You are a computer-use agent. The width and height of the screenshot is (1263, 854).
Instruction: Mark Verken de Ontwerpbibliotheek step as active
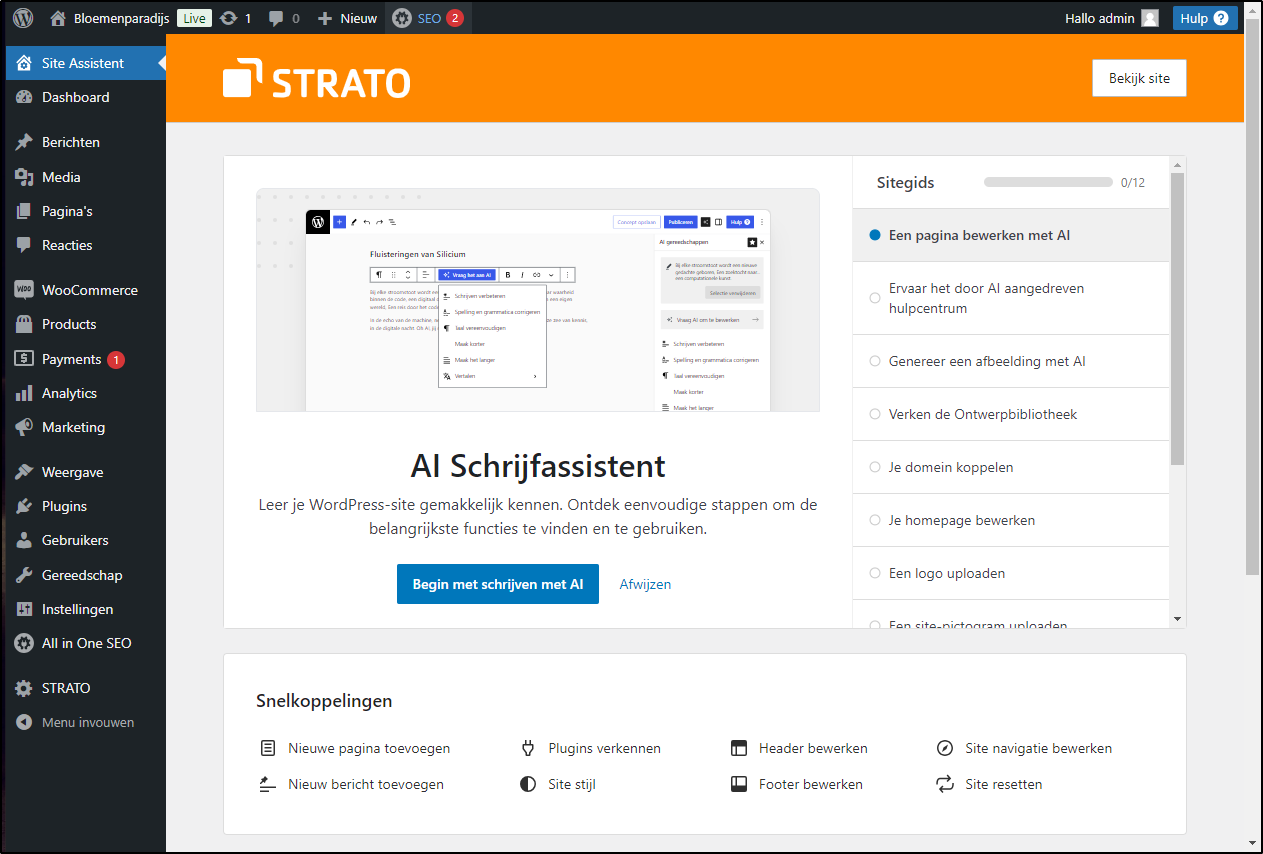click(875, 414)
